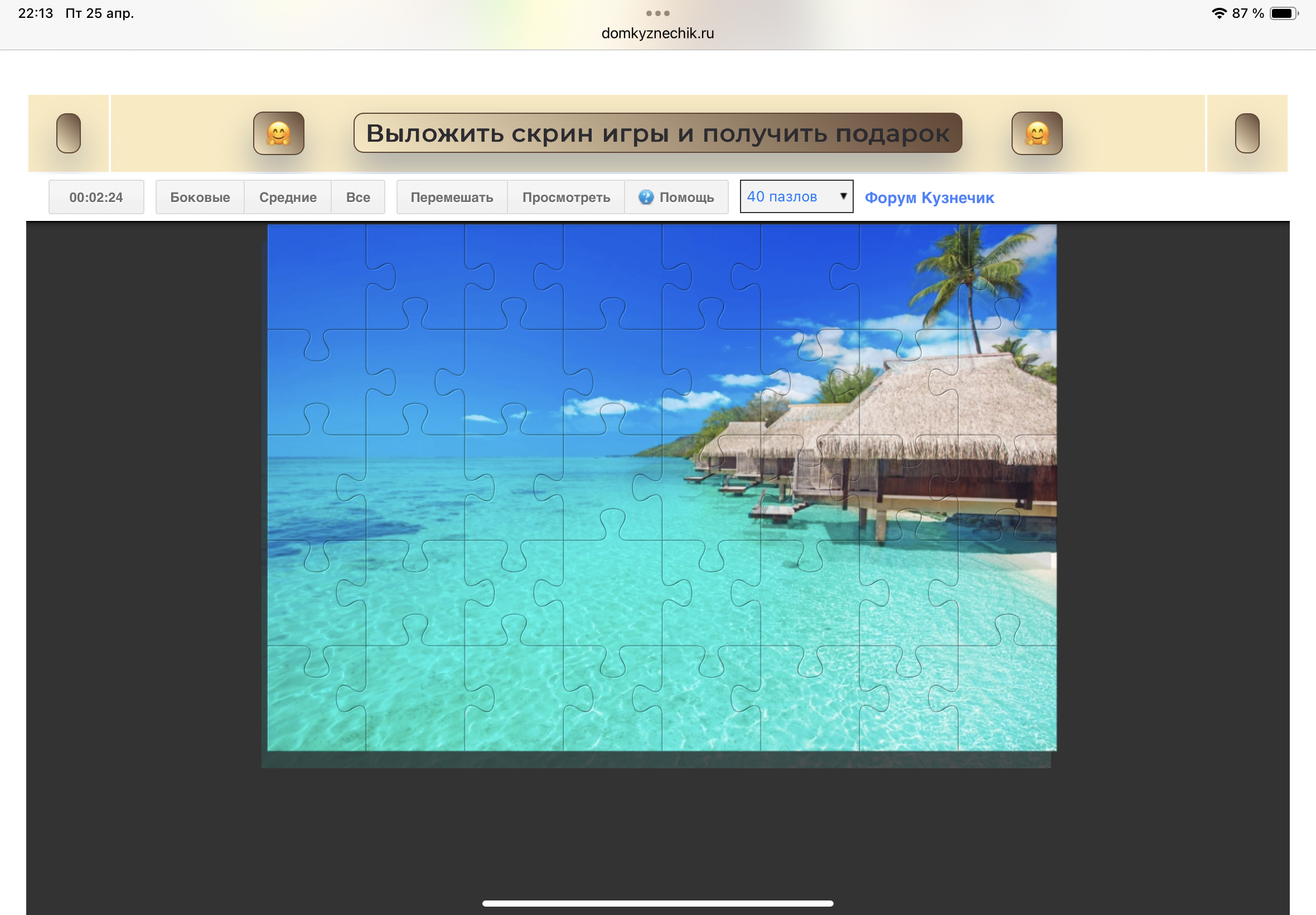Tap the domkyznechik.ru address bar
The image size is (1316, 915).
pyautogui.click(x=657, y=33)
